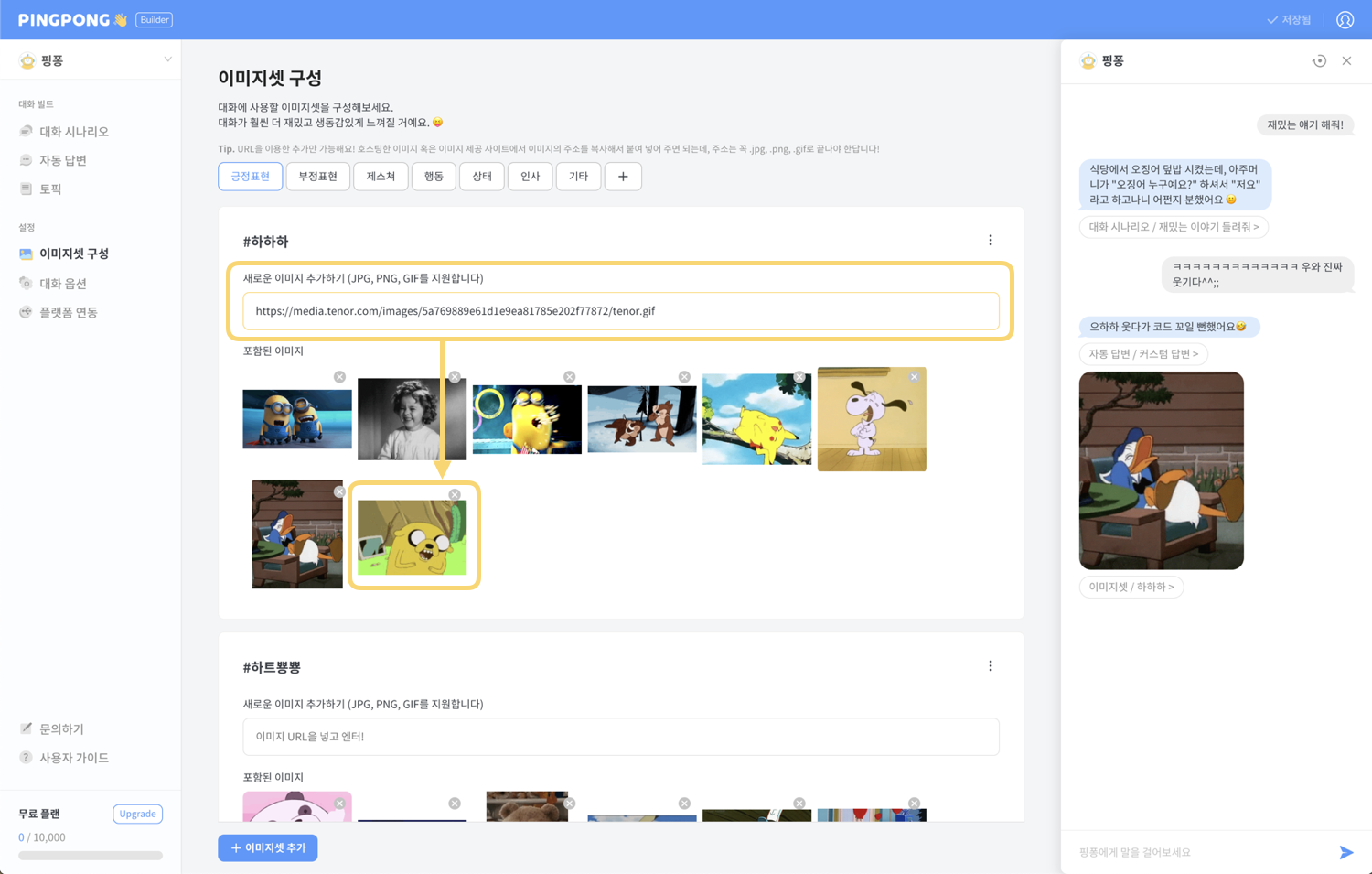This screenshot has width=1372, height=874.
Task: Open more options for #하트뿅뿅 set
Action: pos(991,666)
